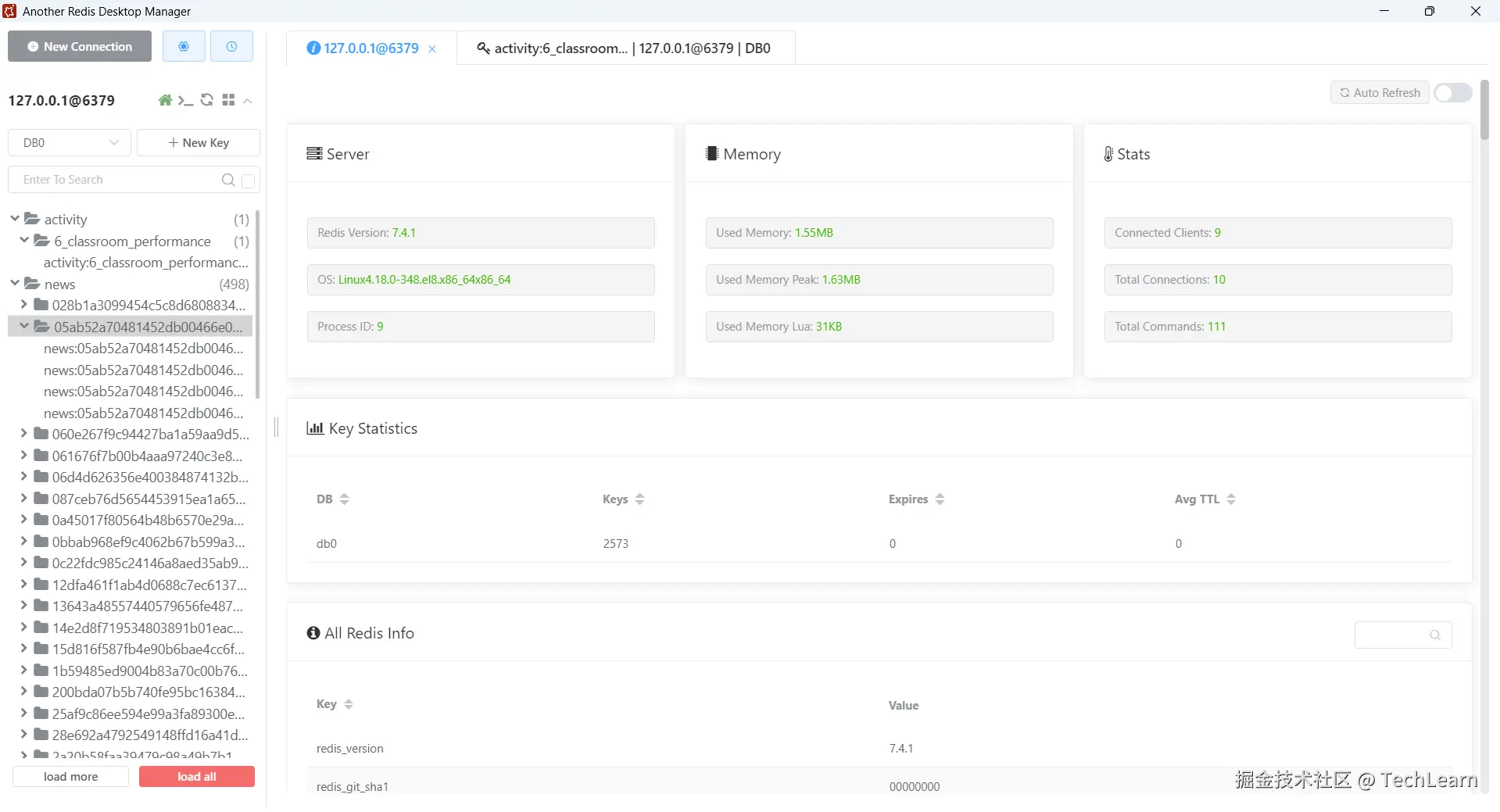Open the command log clock icon button
This screenshot has height=812, width=1500.
(x=231, y=47)
